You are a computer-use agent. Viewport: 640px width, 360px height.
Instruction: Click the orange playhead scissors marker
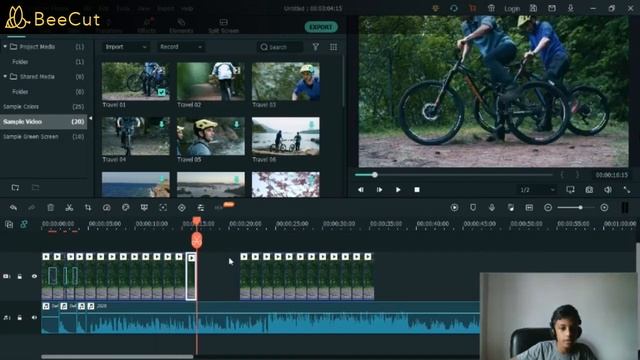click(197, 240)
